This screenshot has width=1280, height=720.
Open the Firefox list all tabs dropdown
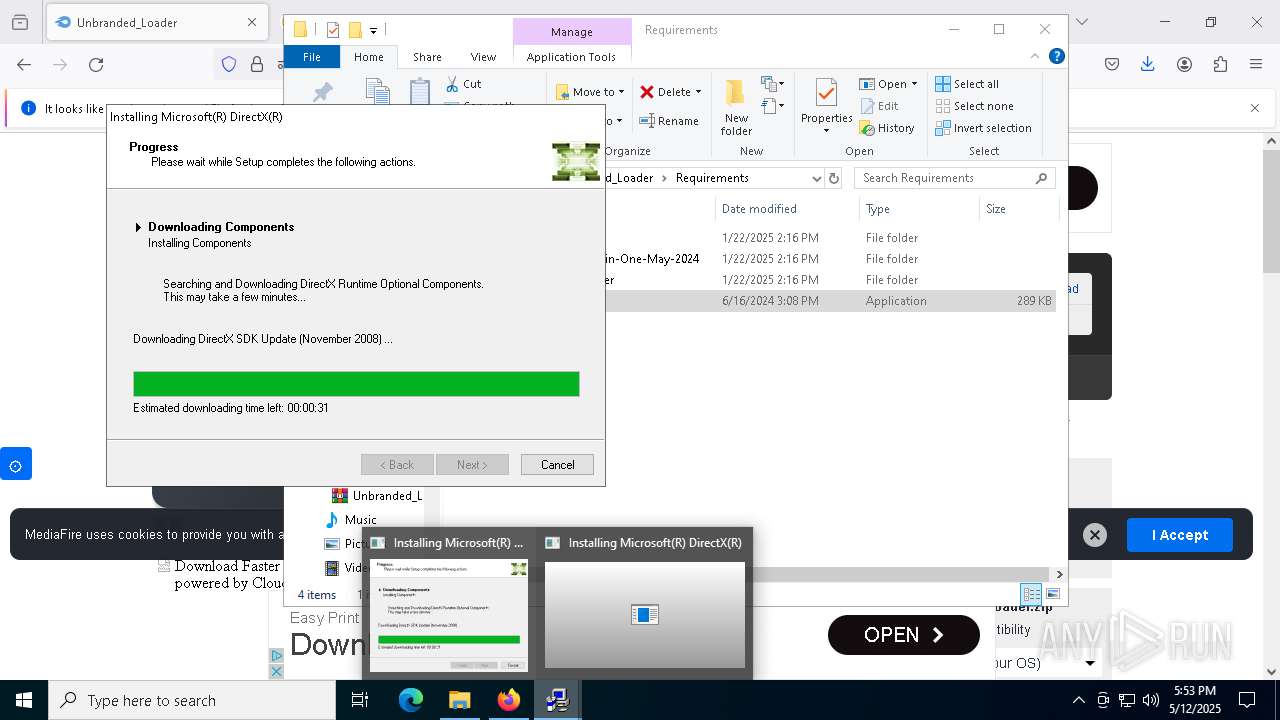[x=1081, y=22]
